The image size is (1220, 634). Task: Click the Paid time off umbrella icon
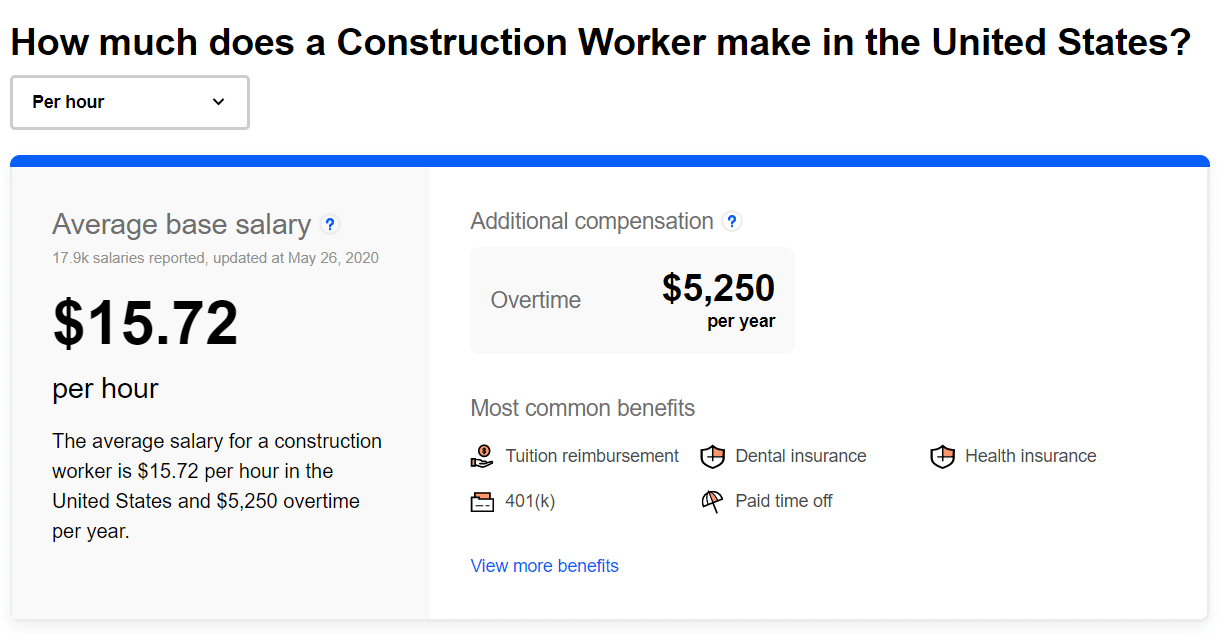point(712,500)
